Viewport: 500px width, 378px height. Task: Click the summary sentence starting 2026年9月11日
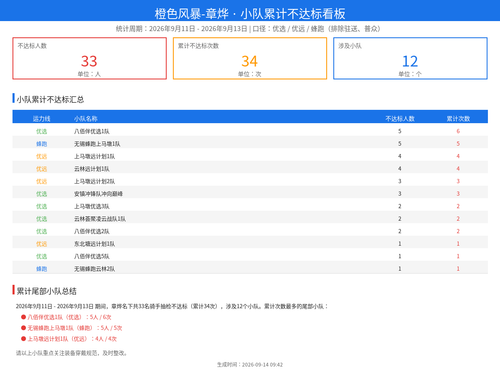click(172, 306)
